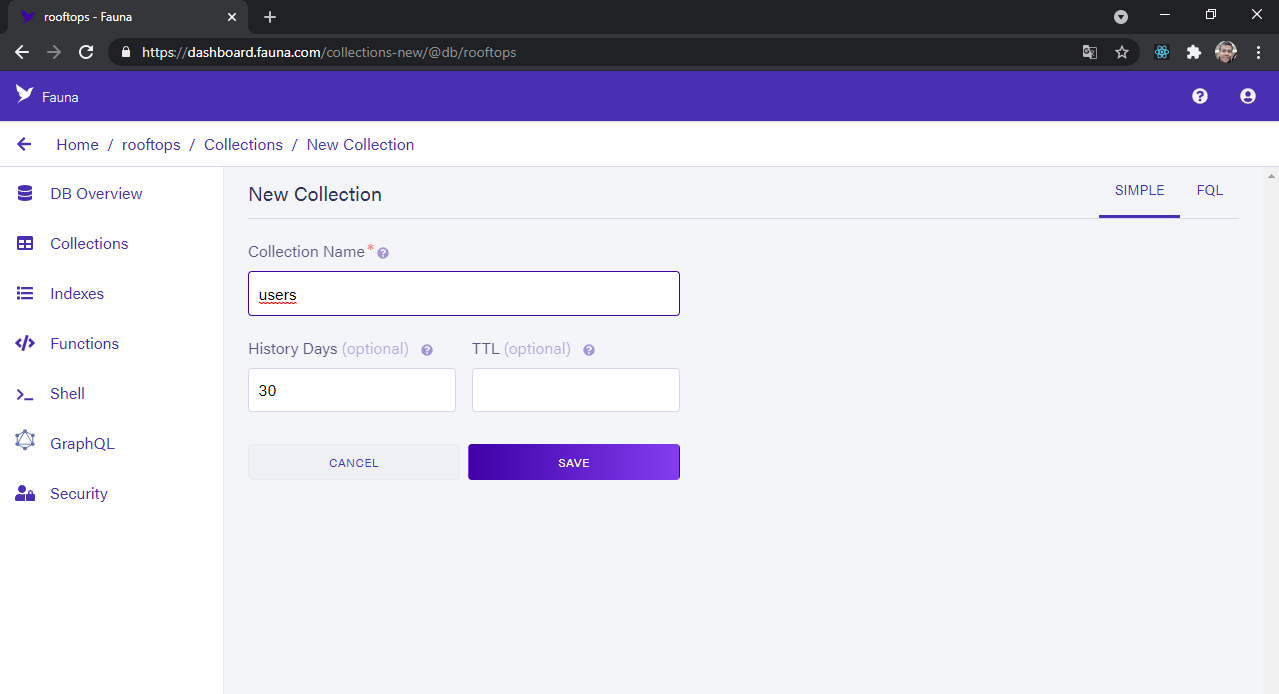Click the Functions code icon
The width and height of the screenshot is (1279, 694).
click(25, 344)
